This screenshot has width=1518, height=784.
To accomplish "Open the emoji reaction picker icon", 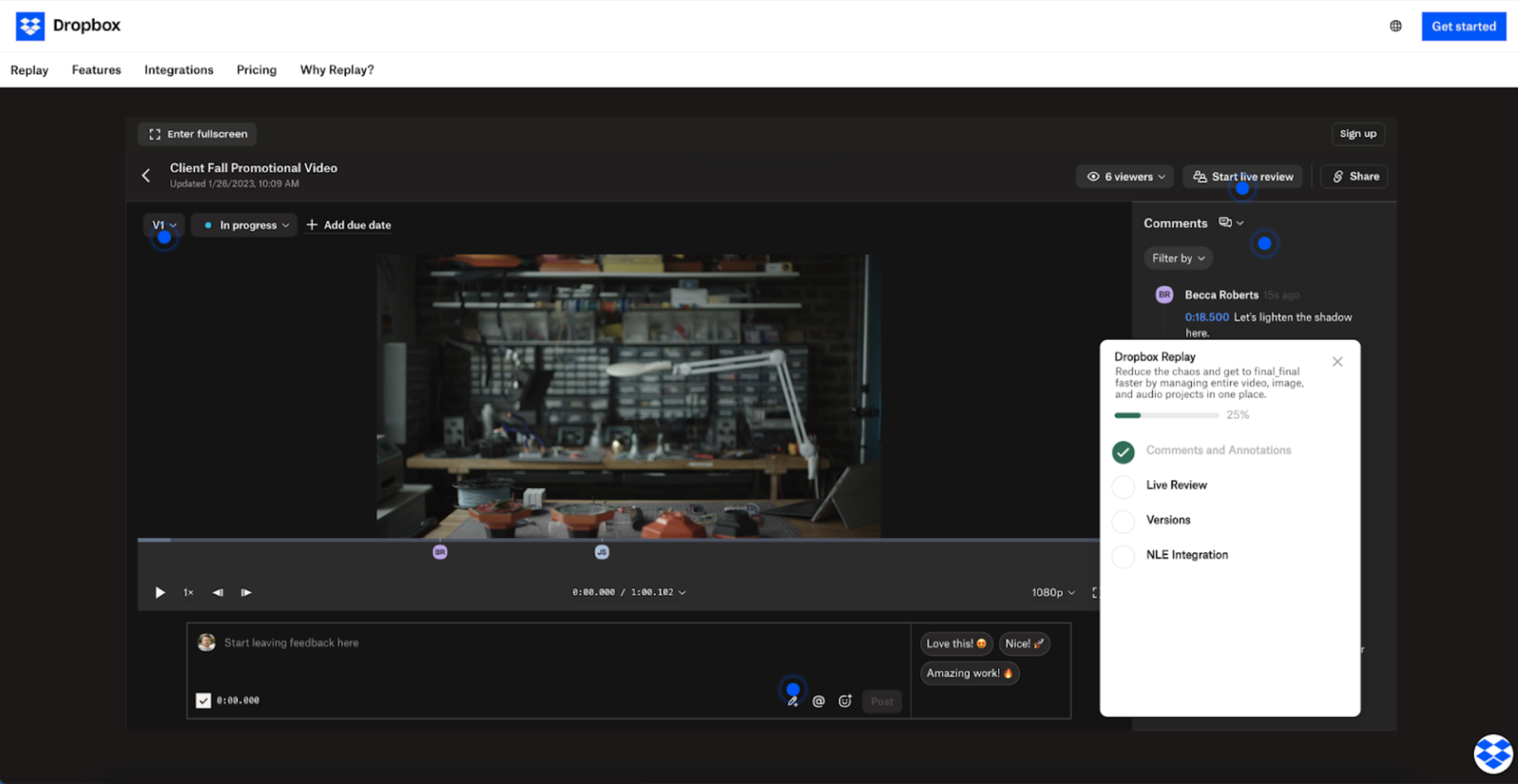I will tap(845, 701).
